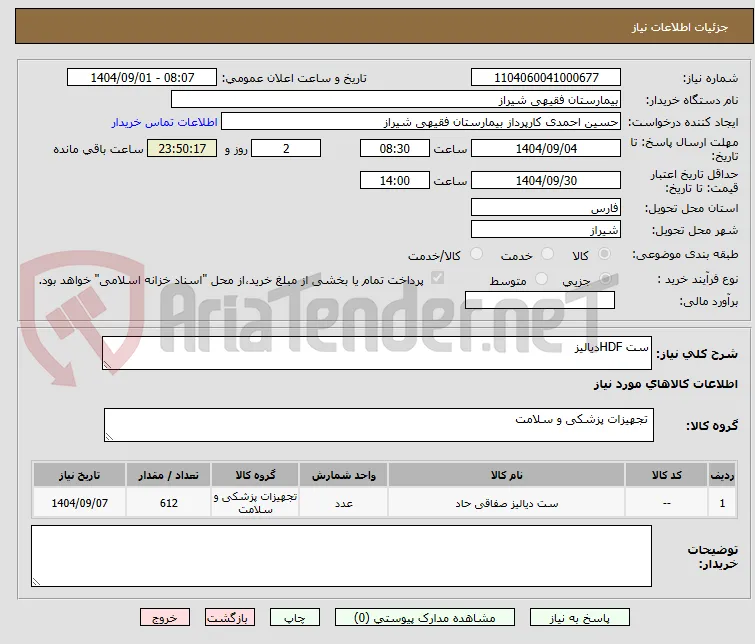
Task: Click the item name ست دیالیز صفاقی حاد
Action: 507,503
